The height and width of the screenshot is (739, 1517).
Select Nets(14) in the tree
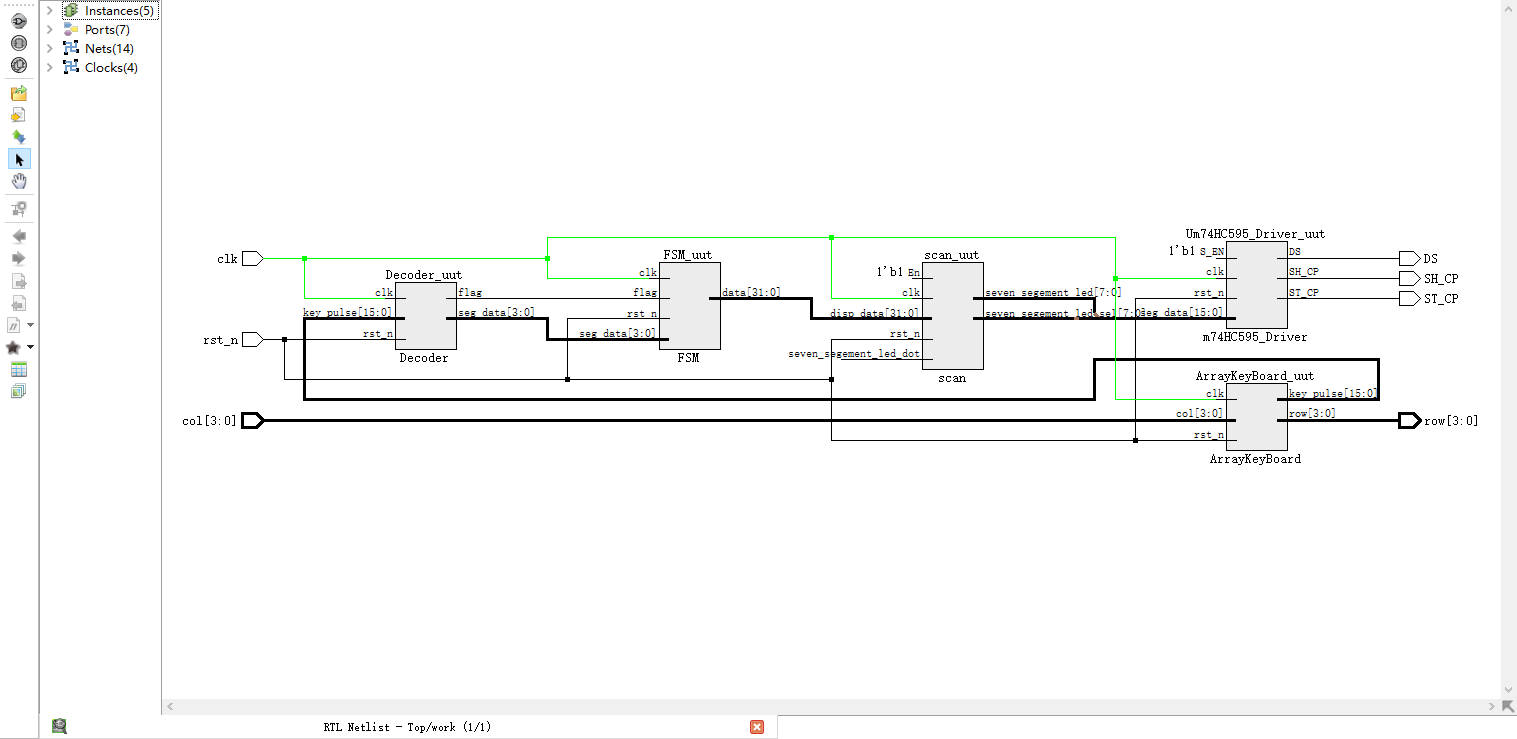point(109,48)
